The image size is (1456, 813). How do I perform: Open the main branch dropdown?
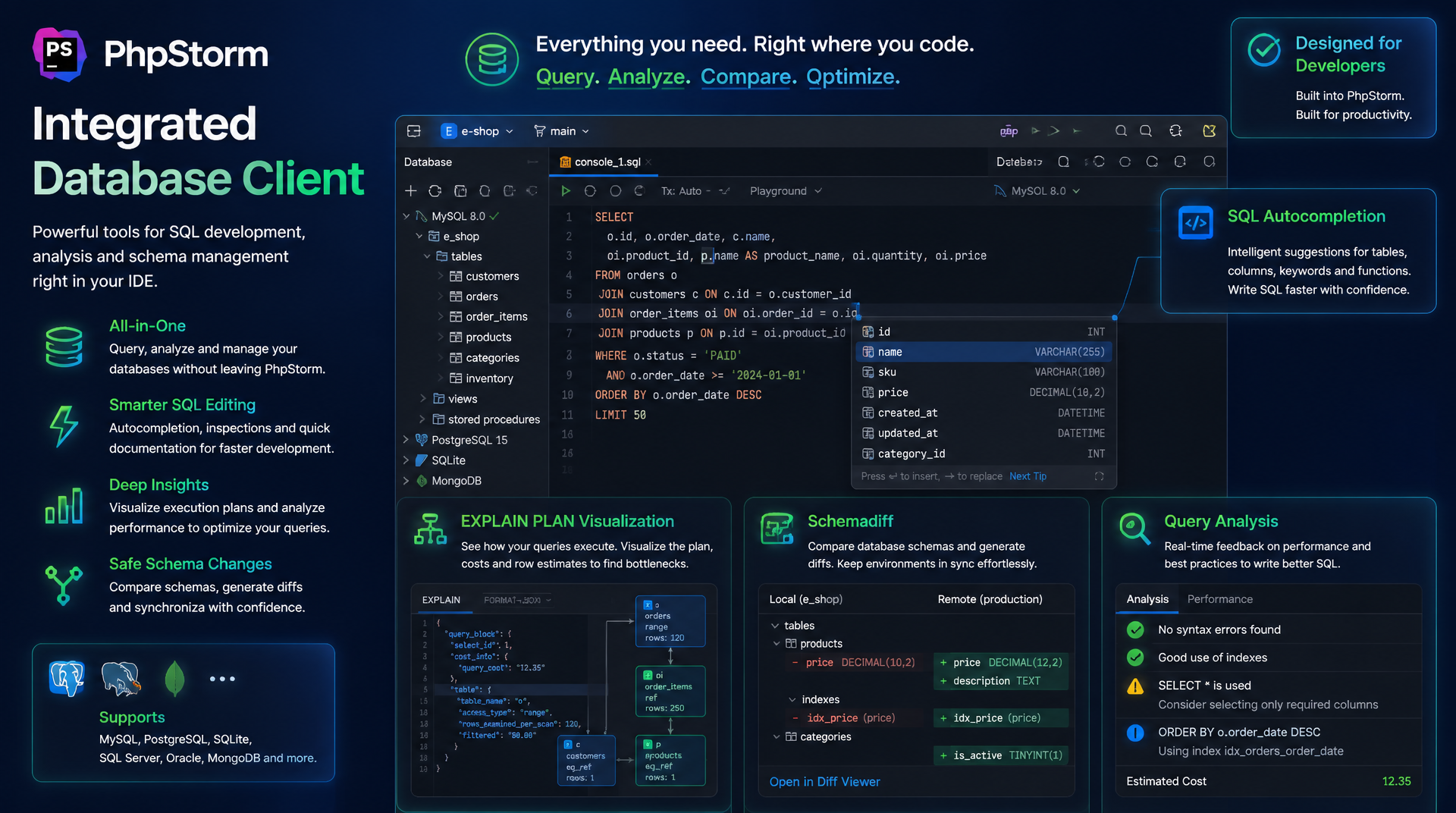[562, 131]
